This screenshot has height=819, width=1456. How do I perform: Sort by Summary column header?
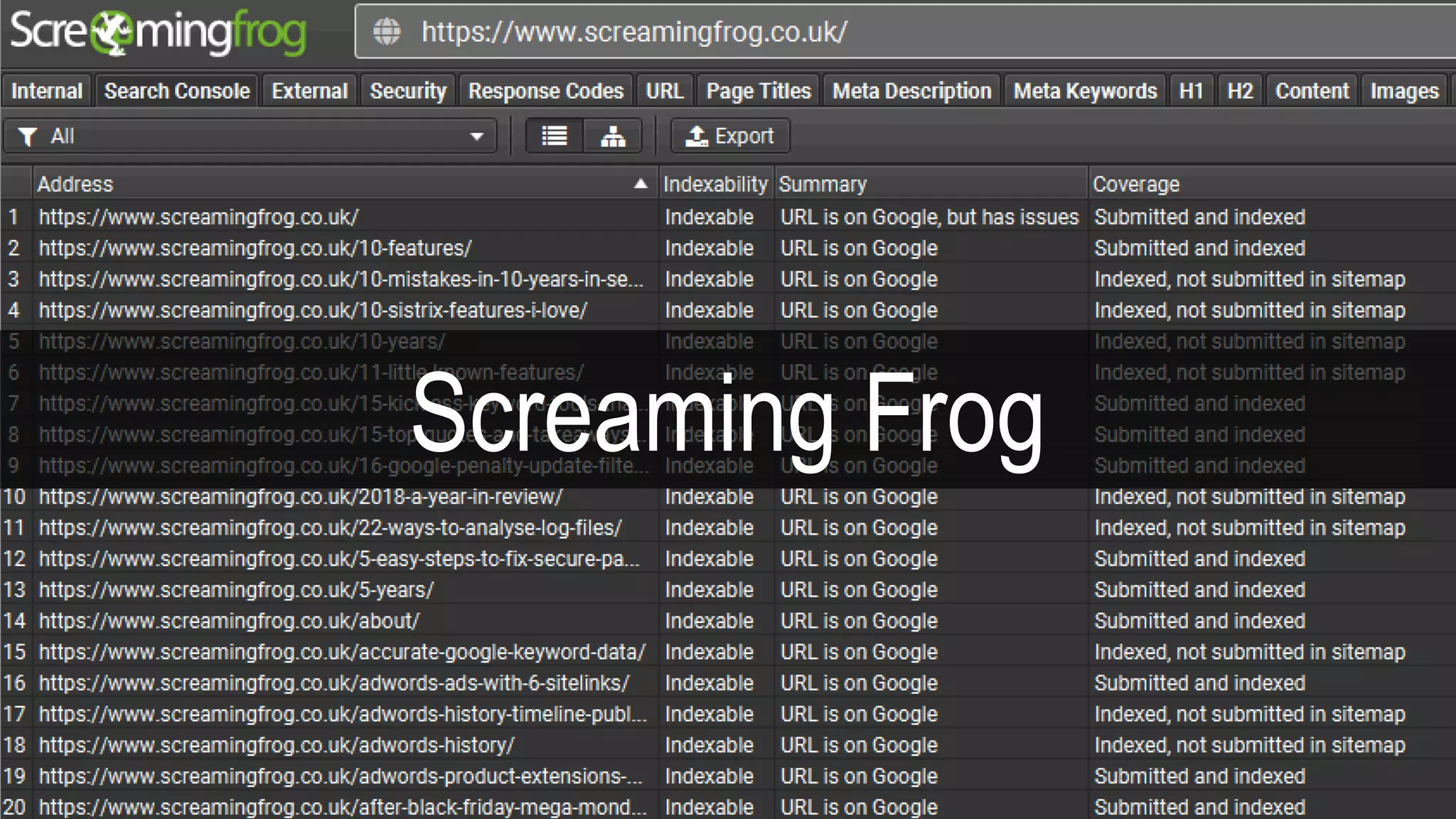click(x=931, y=184)
